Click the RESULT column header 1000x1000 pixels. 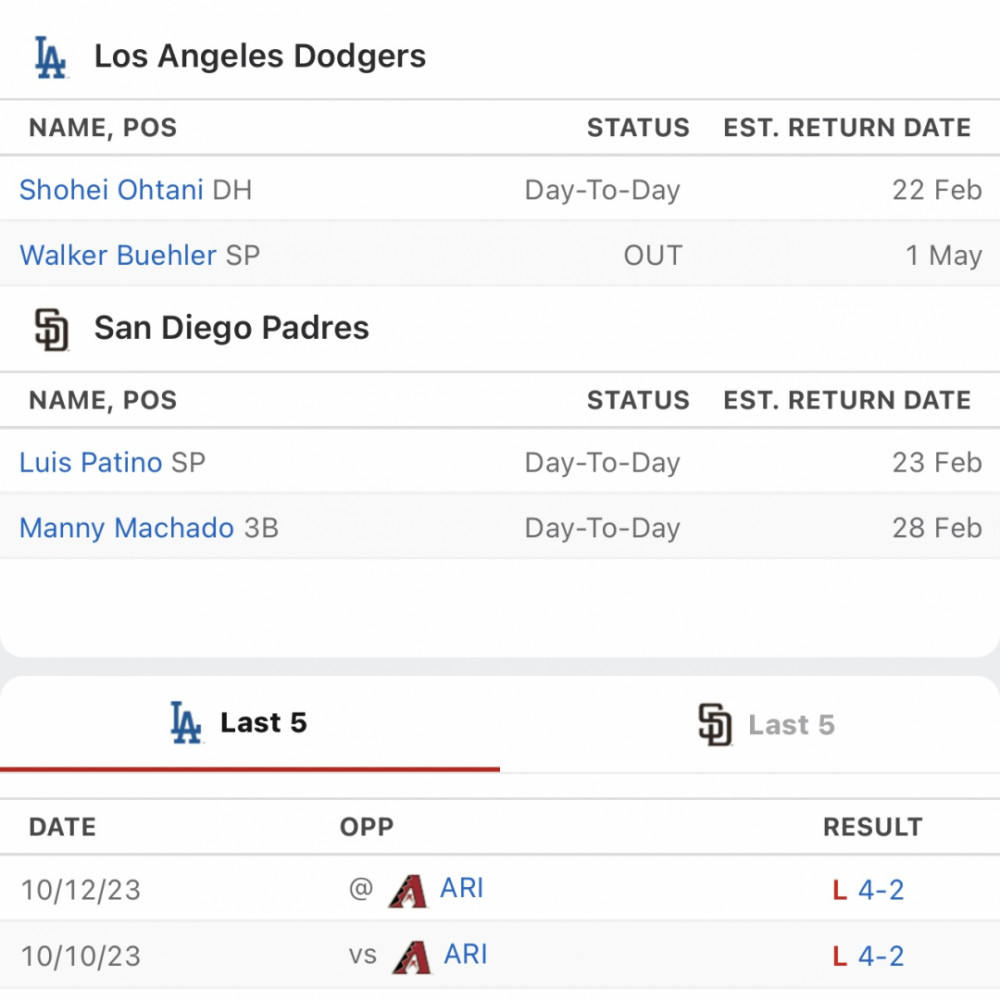click(x=872, y=827)
